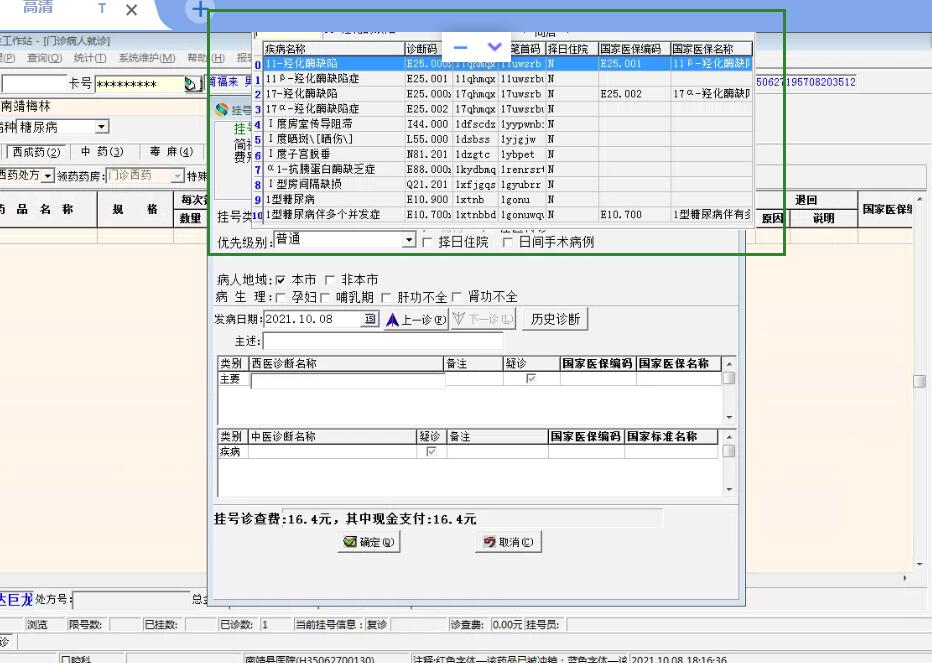Click the 挂号 dialog logo icon

[x=222, y=109]
